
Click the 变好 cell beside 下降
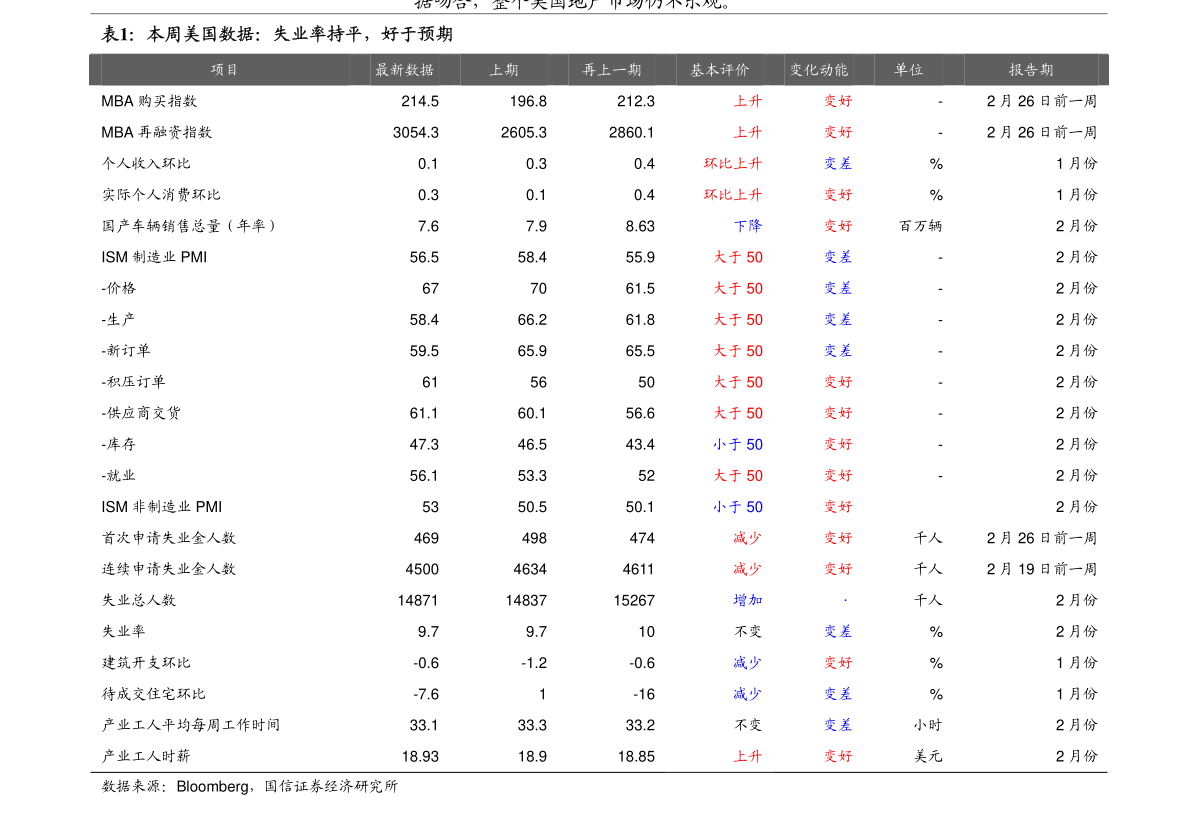click(838, 226)
